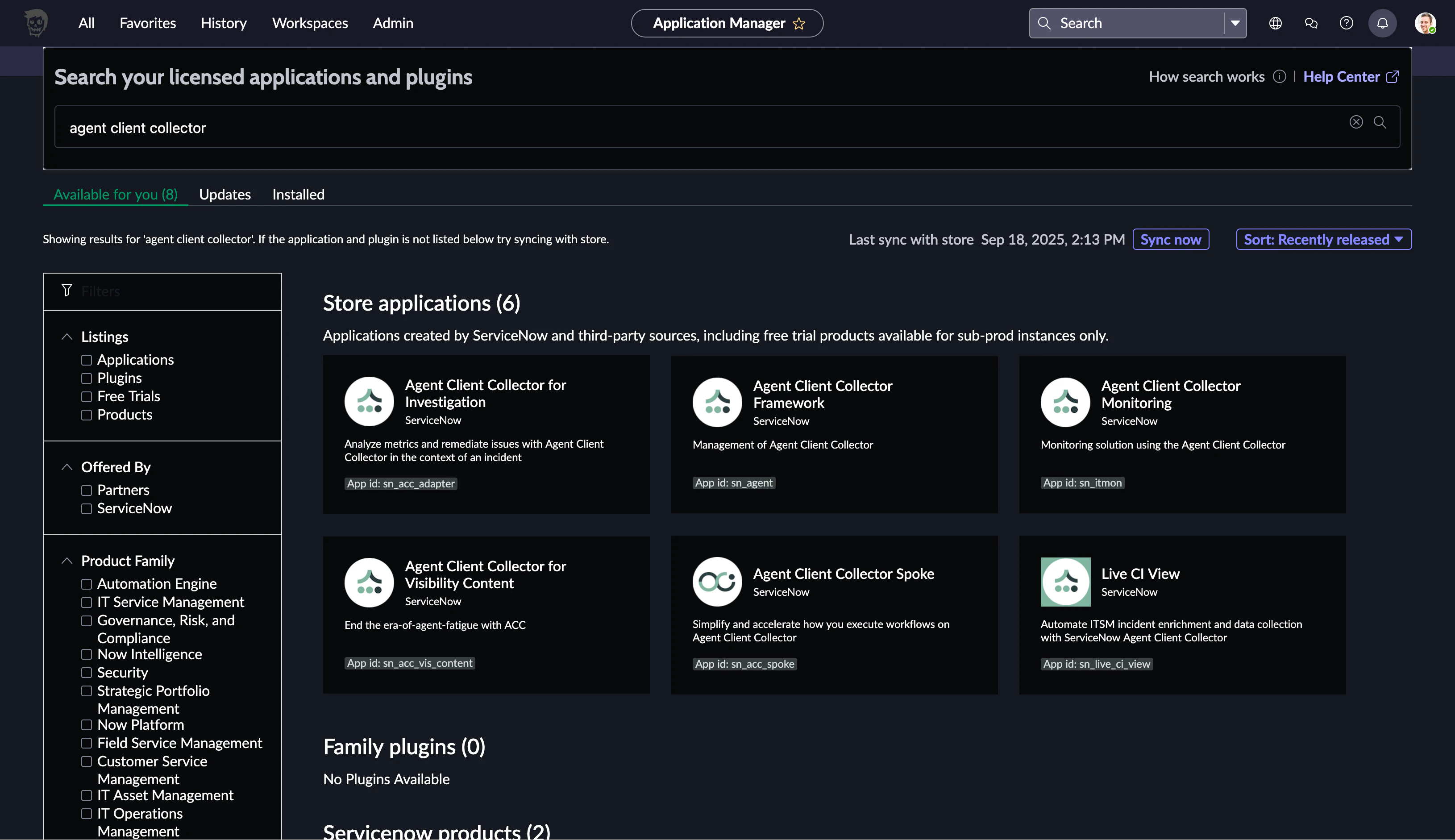
Task: Open the Live CI View listing title
Action: tap(1140, 574)
